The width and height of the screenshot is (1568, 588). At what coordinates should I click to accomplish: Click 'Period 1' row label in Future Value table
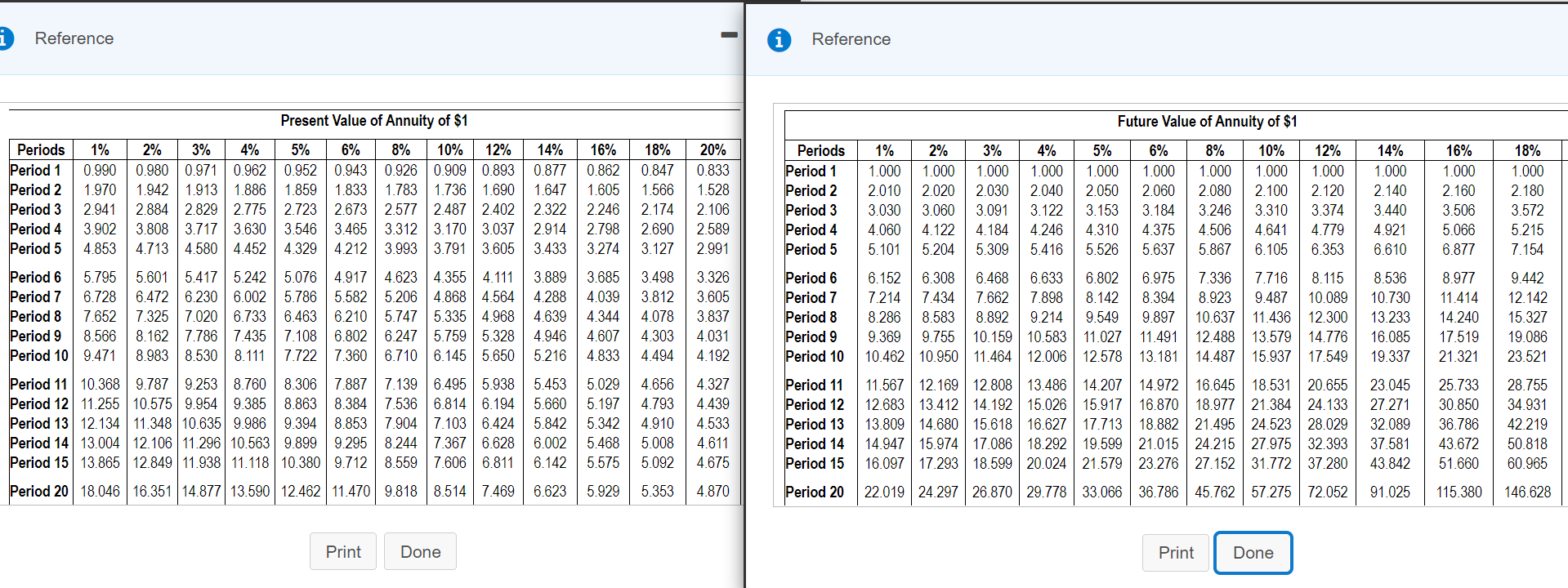pyautogui.click(x=811, y=171)
